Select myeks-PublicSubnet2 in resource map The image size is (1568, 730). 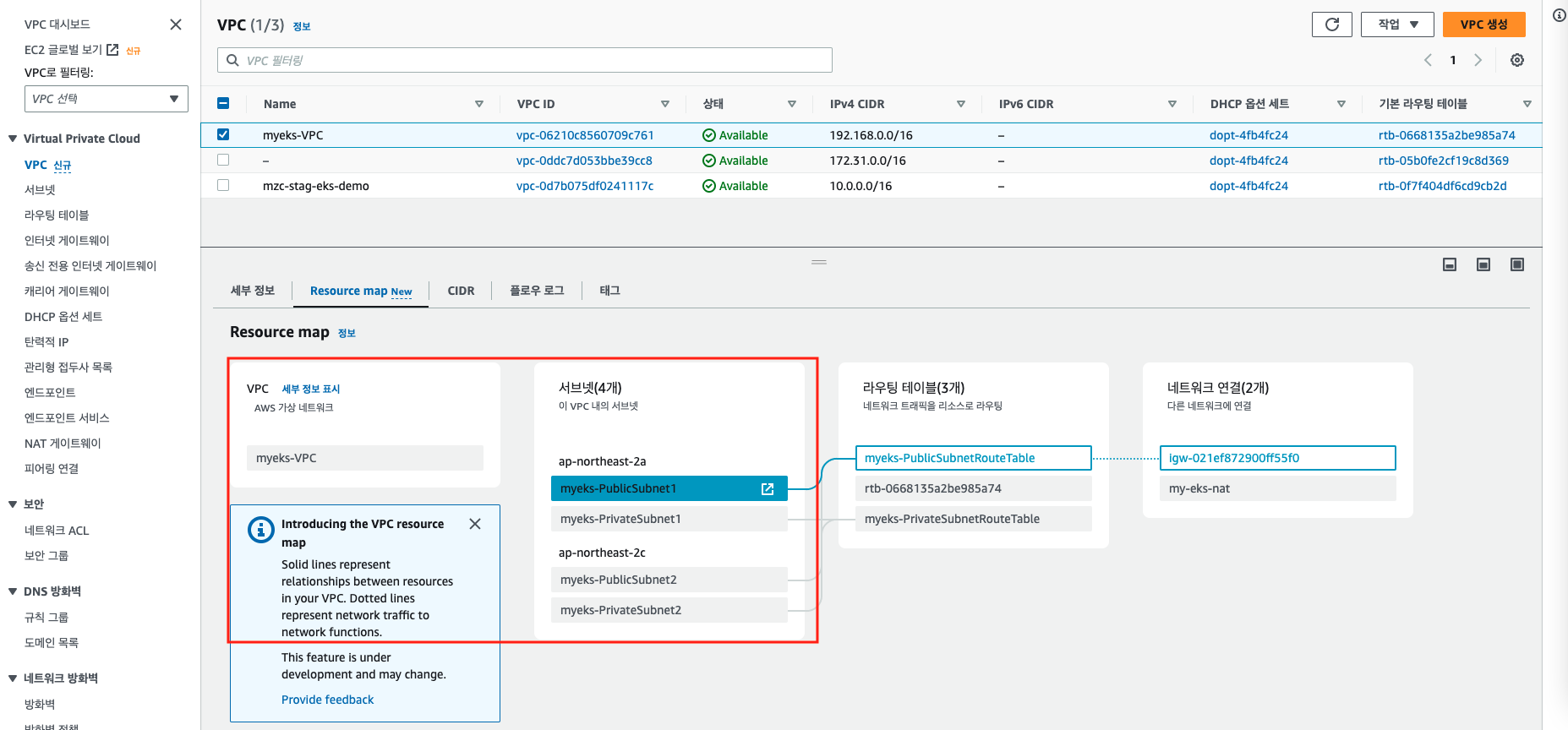point(669,580)
